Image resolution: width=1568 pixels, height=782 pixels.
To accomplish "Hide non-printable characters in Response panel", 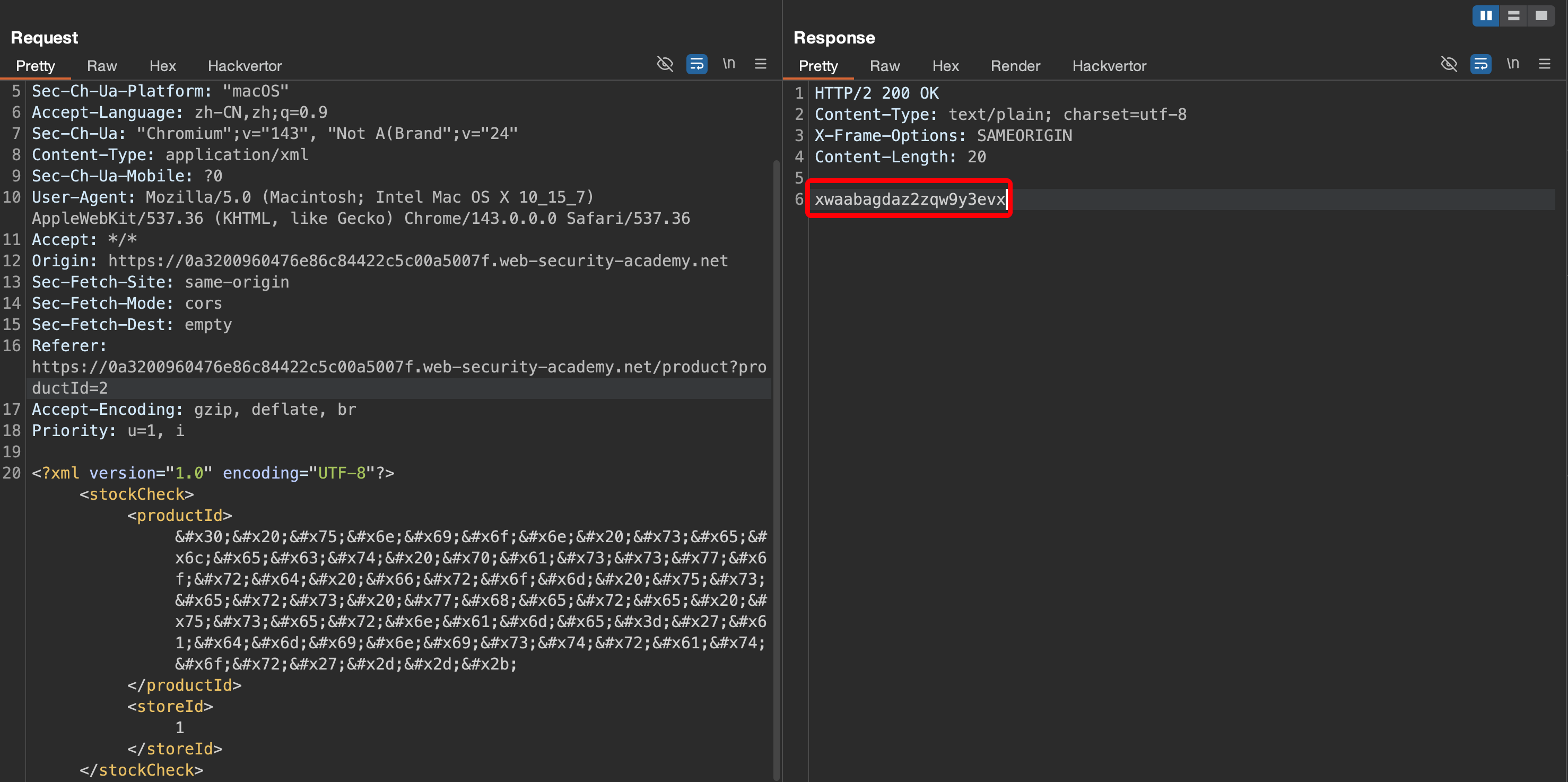I will click(x=1449, y=64).
